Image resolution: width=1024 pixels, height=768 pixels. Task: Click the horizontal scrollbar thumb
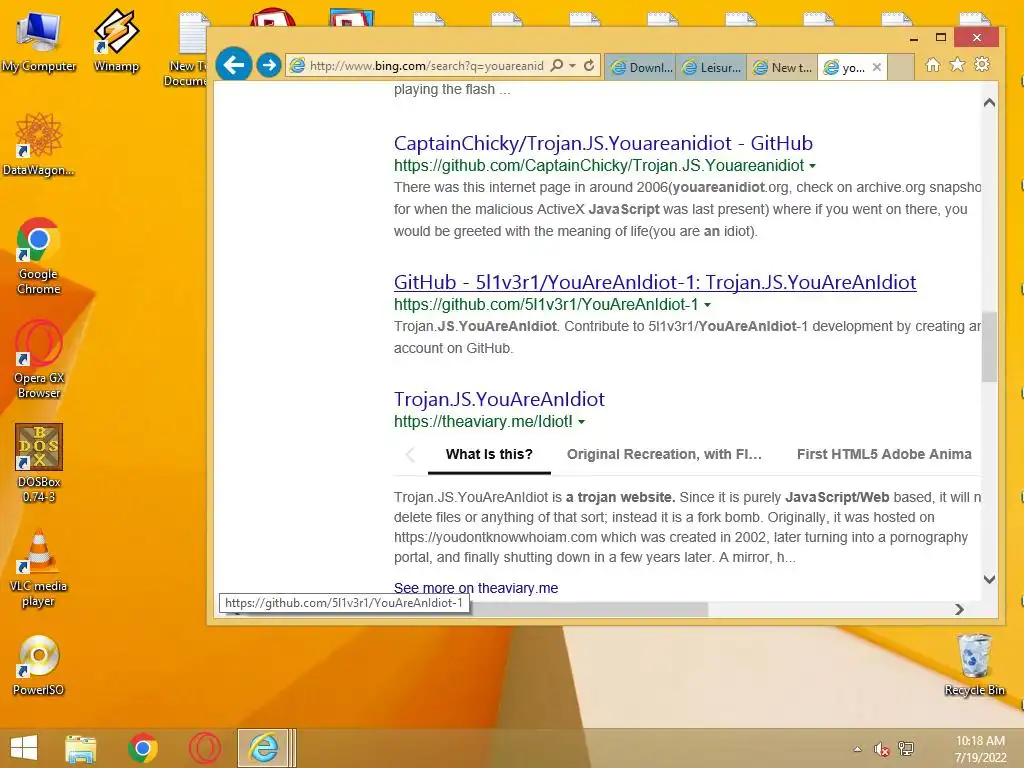click(x=588, y=609)
